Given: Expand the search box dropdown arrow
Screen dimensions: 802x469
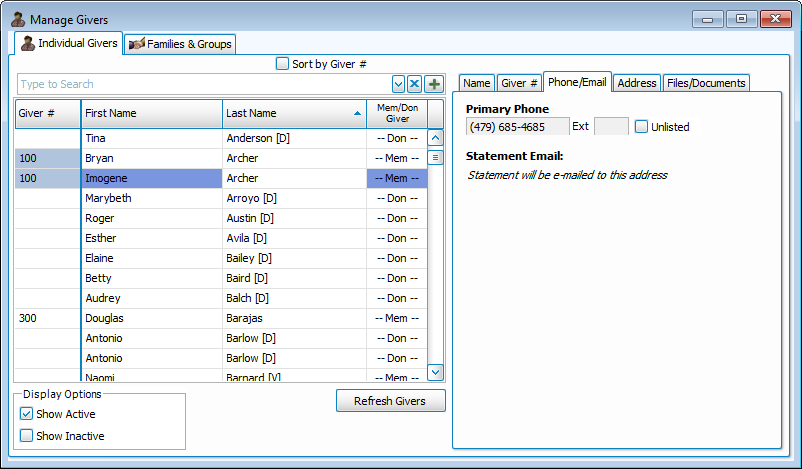Looking at the screenshot, I should (x=399, y=84).
